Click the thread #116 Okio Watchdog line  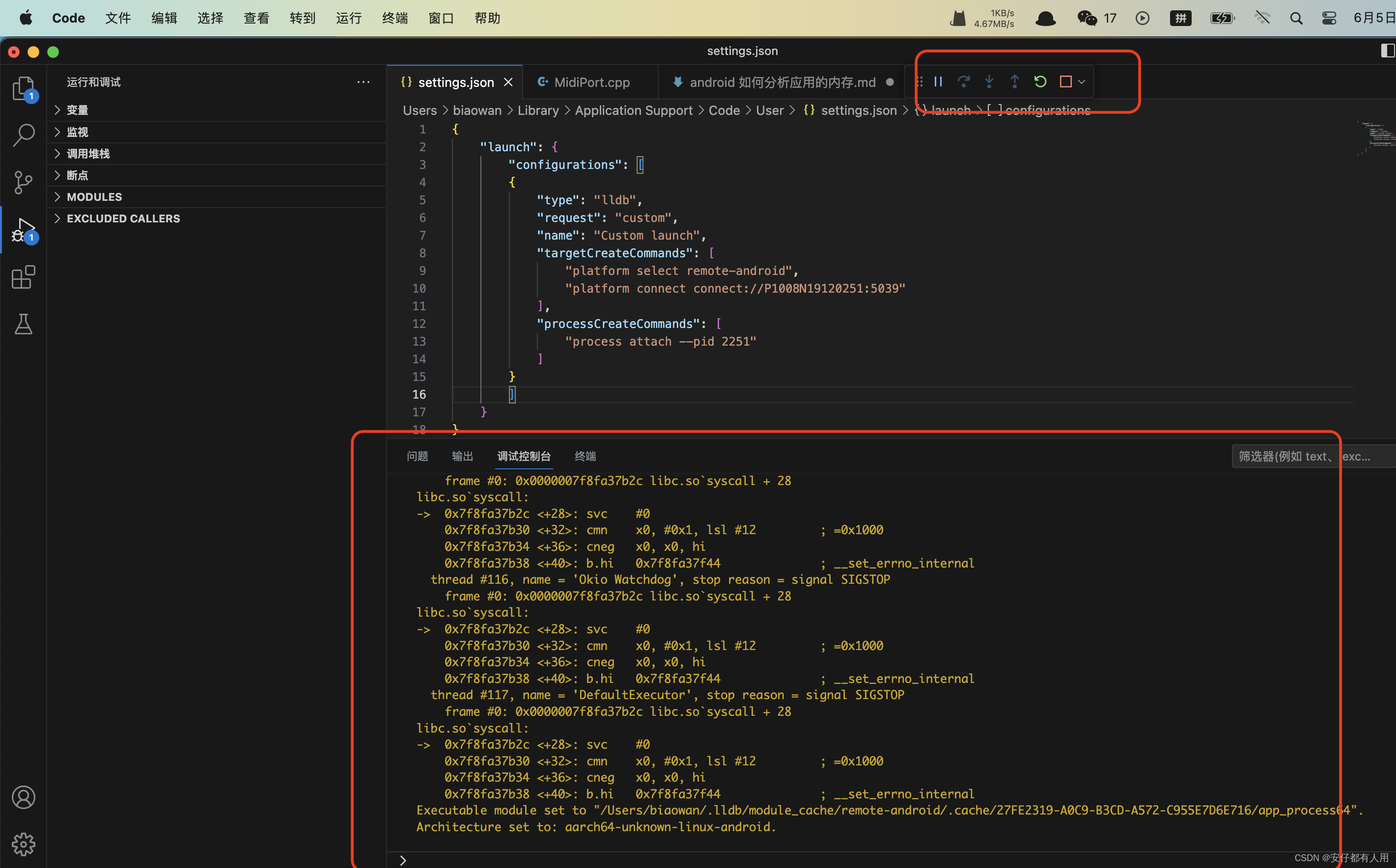(660, 579)
